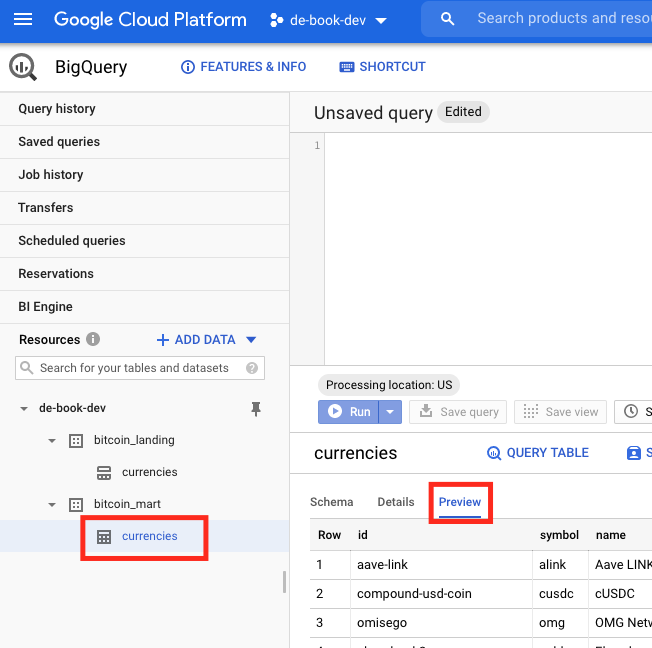Viewport: 652px width, 648px height.
Task: Open the de-book-dev project selector dropdown
Action: (328, 20)
